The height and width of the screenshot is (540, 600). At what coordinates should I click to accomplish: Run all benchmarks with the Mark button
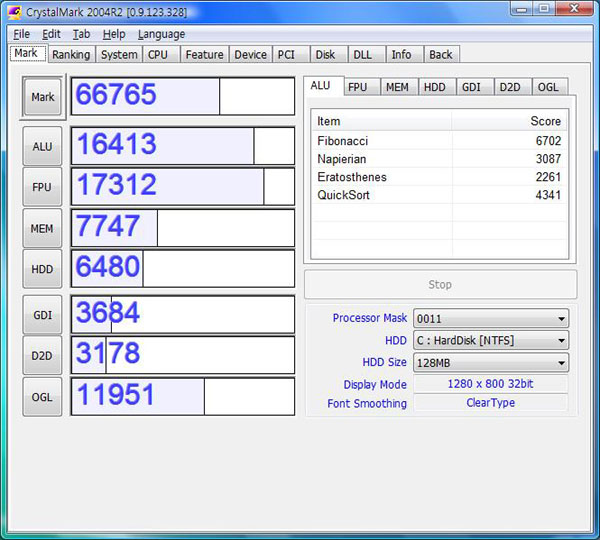pos(42,97)
